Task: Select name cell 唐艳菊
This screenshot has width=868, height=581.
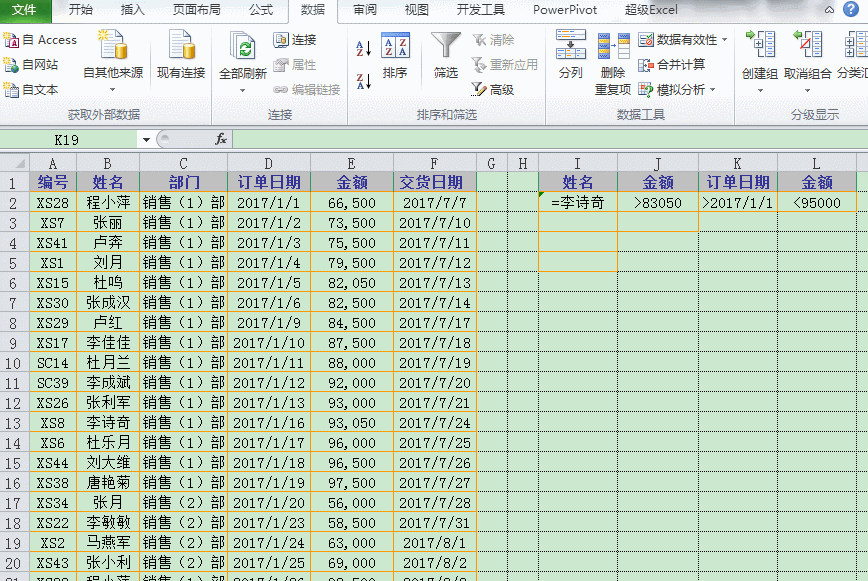Action: [x=107, y=483]
